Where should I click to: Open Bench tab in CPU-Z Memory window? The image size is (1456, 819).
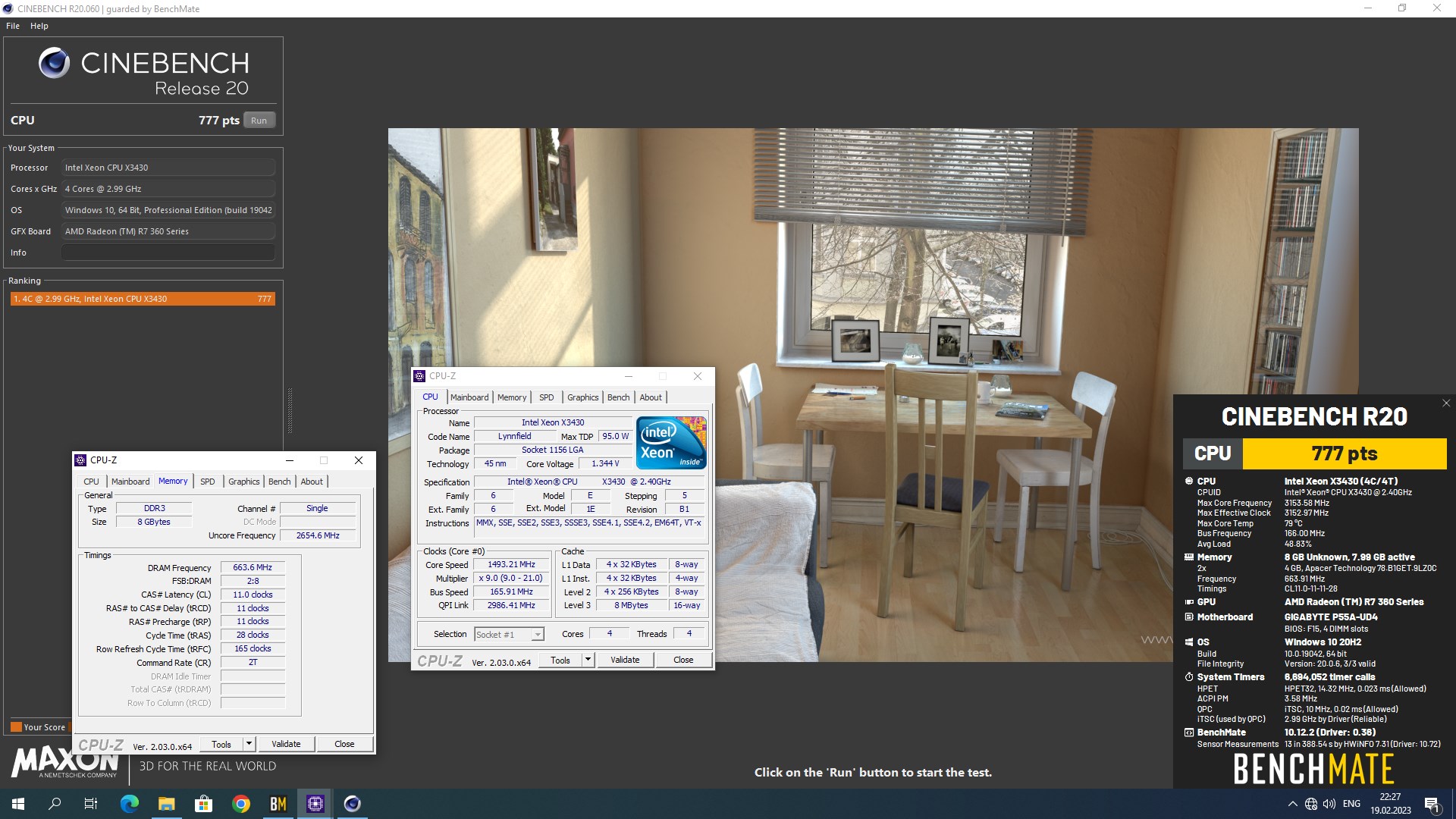click(279, 482)
